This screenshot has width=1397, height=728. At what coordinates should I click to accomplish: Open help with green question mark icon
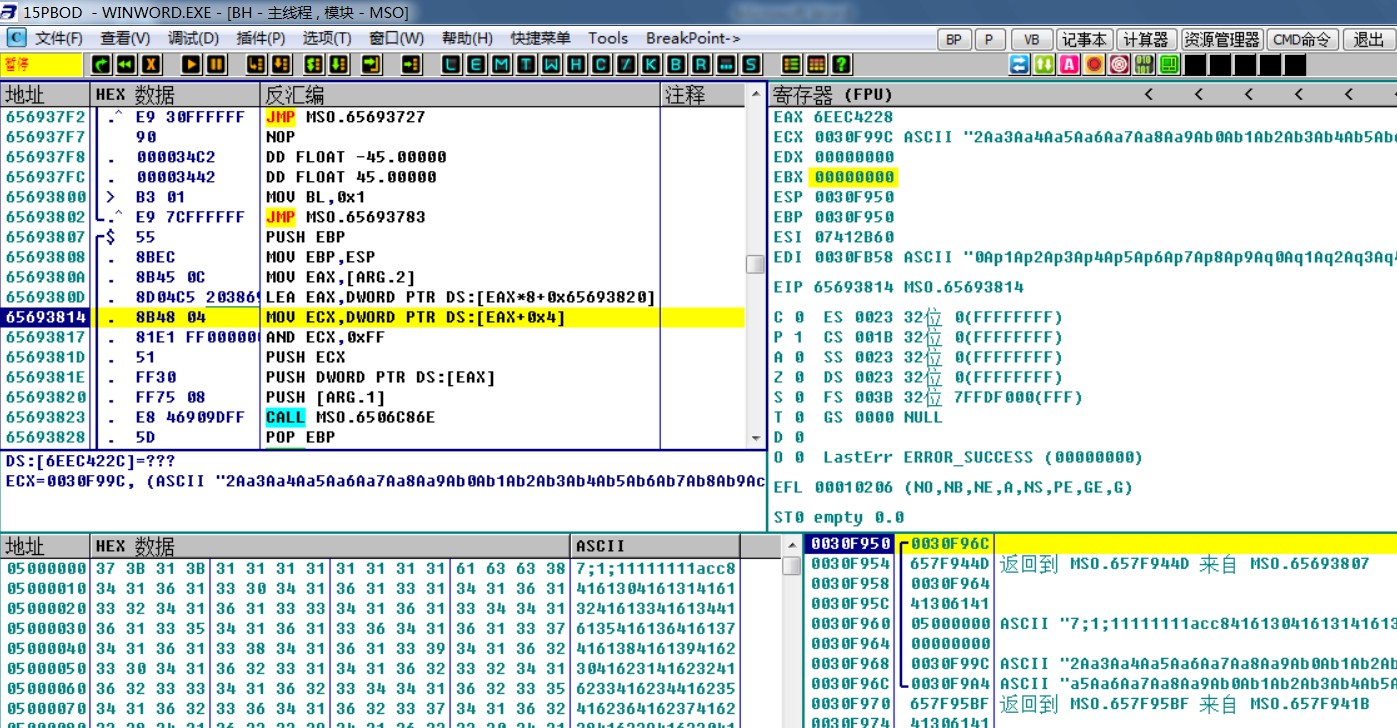(x=842, y=64)
